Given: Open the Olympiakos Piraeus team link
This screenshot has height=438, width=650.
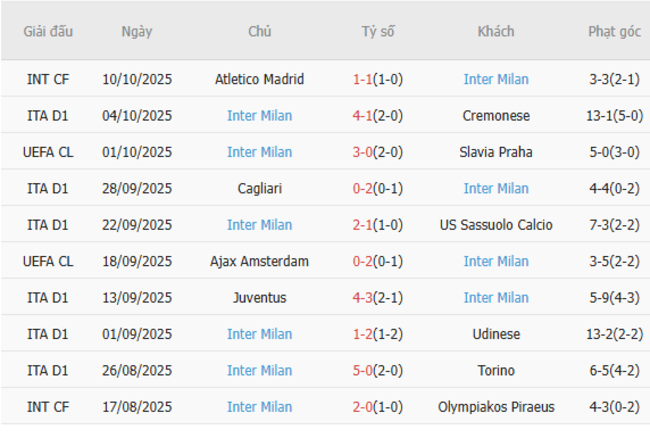Looking at the screenshot, I should (x=496, y=407).
